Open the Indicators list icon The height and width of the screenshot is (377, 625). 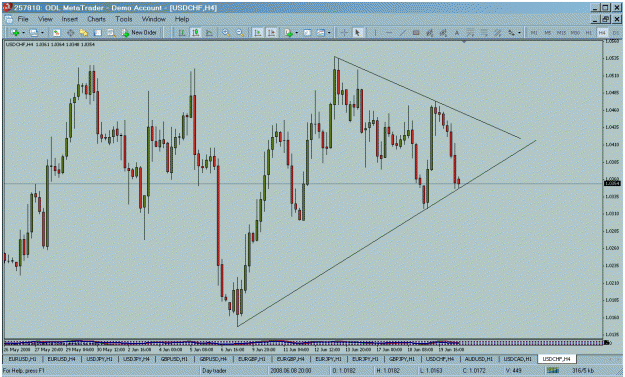[x=288, y=33]
